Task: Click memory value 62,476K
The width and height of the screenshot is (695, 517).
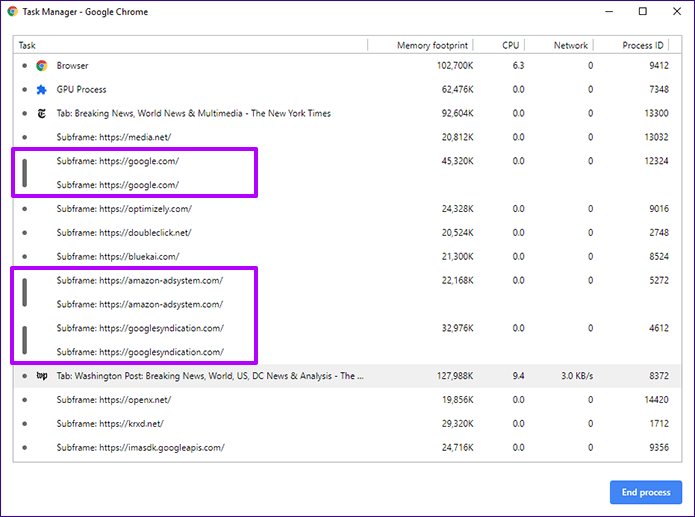Action: (x=457, y=90)
